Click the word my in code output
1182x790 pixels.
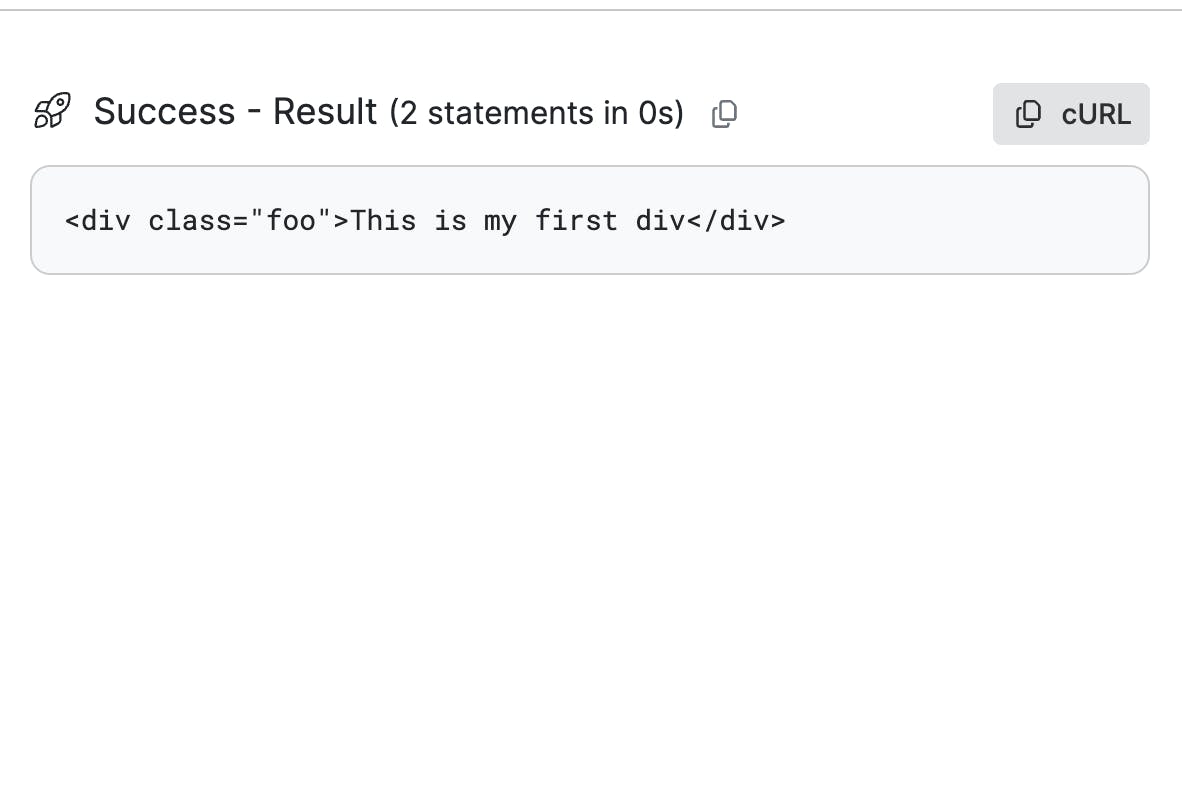tap(500, 222)
